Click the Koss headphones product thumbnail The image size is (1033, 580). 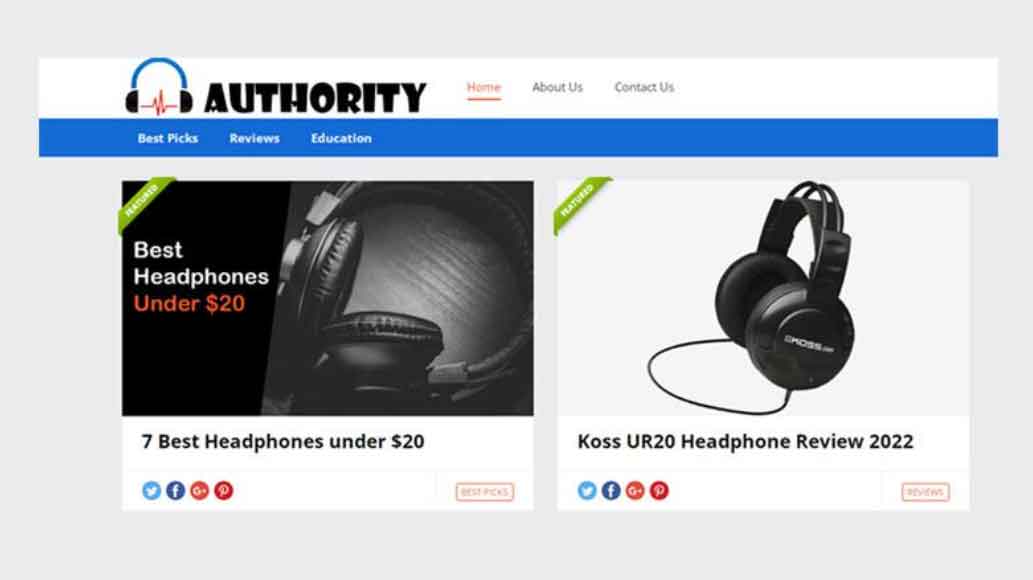point(763,298)
